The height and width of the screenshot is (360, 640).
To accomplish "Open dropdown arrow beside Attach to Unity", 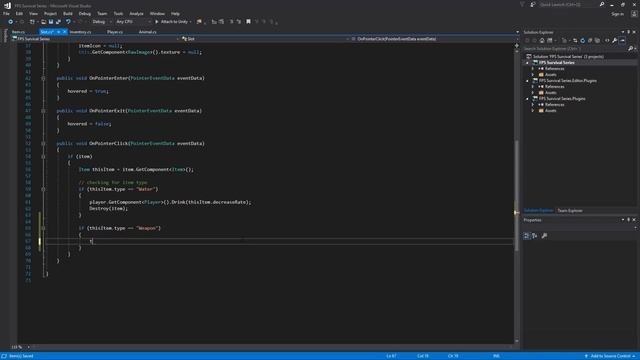I will (x=191, y=22).
